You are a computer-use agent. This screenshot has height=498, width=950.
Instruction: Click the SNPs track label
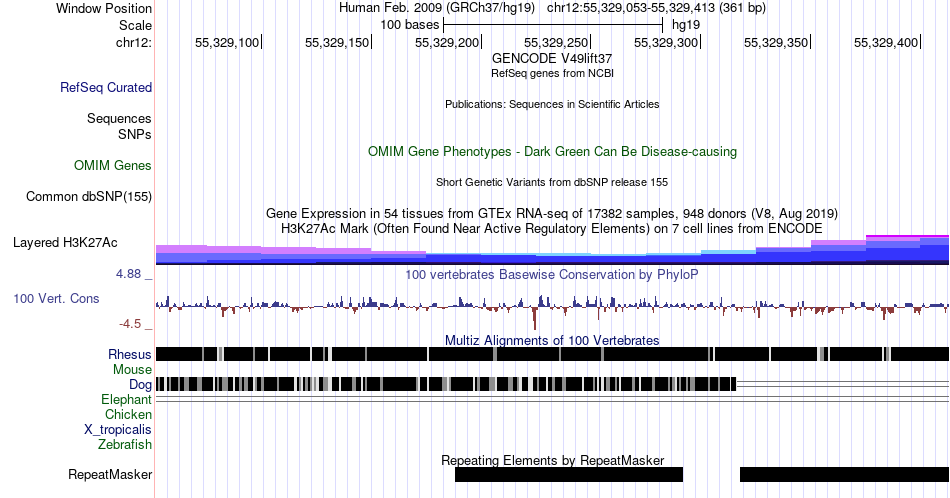pos(135,134)
